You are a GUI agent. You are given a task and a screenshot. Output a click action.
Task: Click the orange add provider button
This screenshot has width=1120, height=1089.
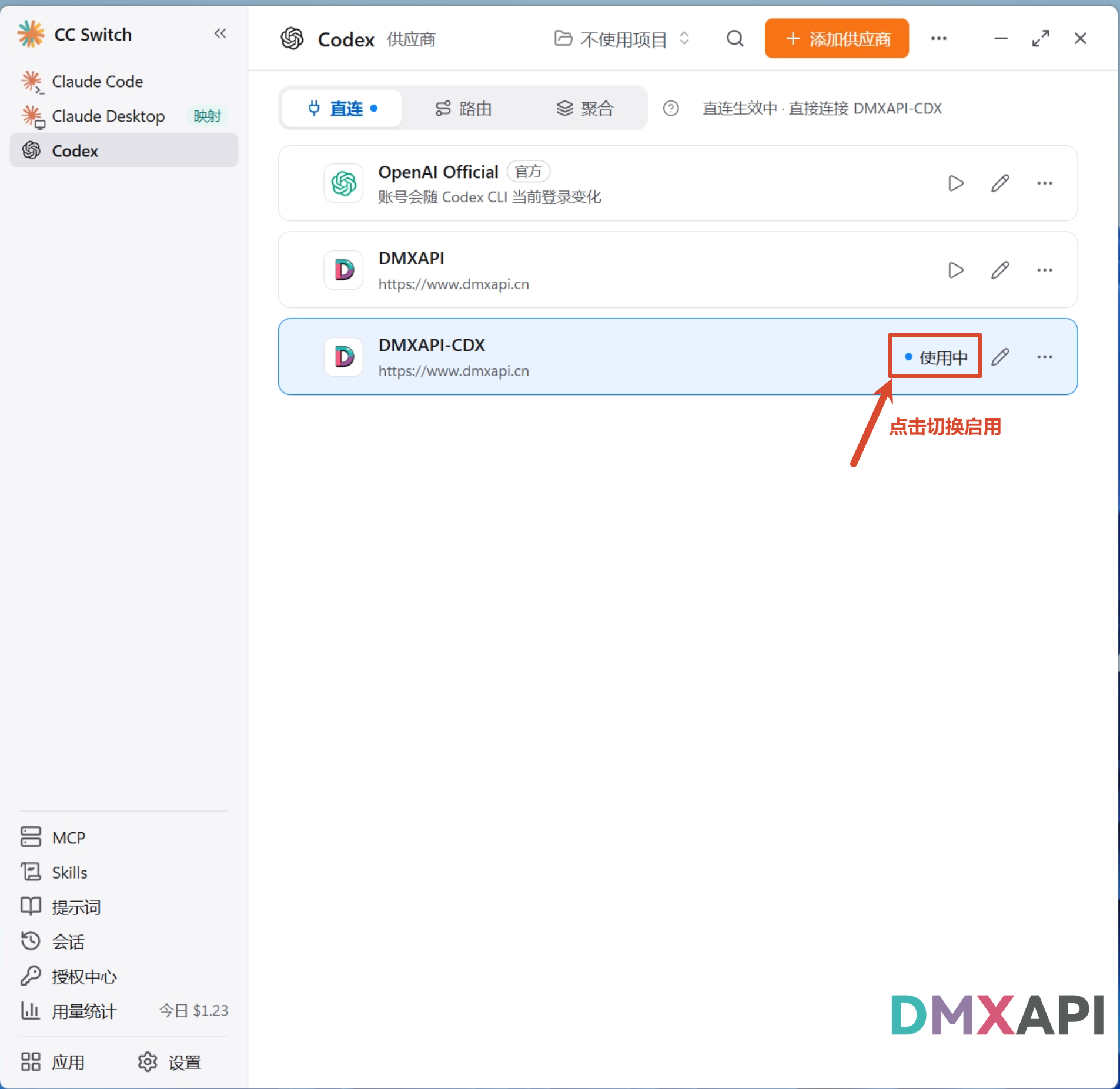837,39
